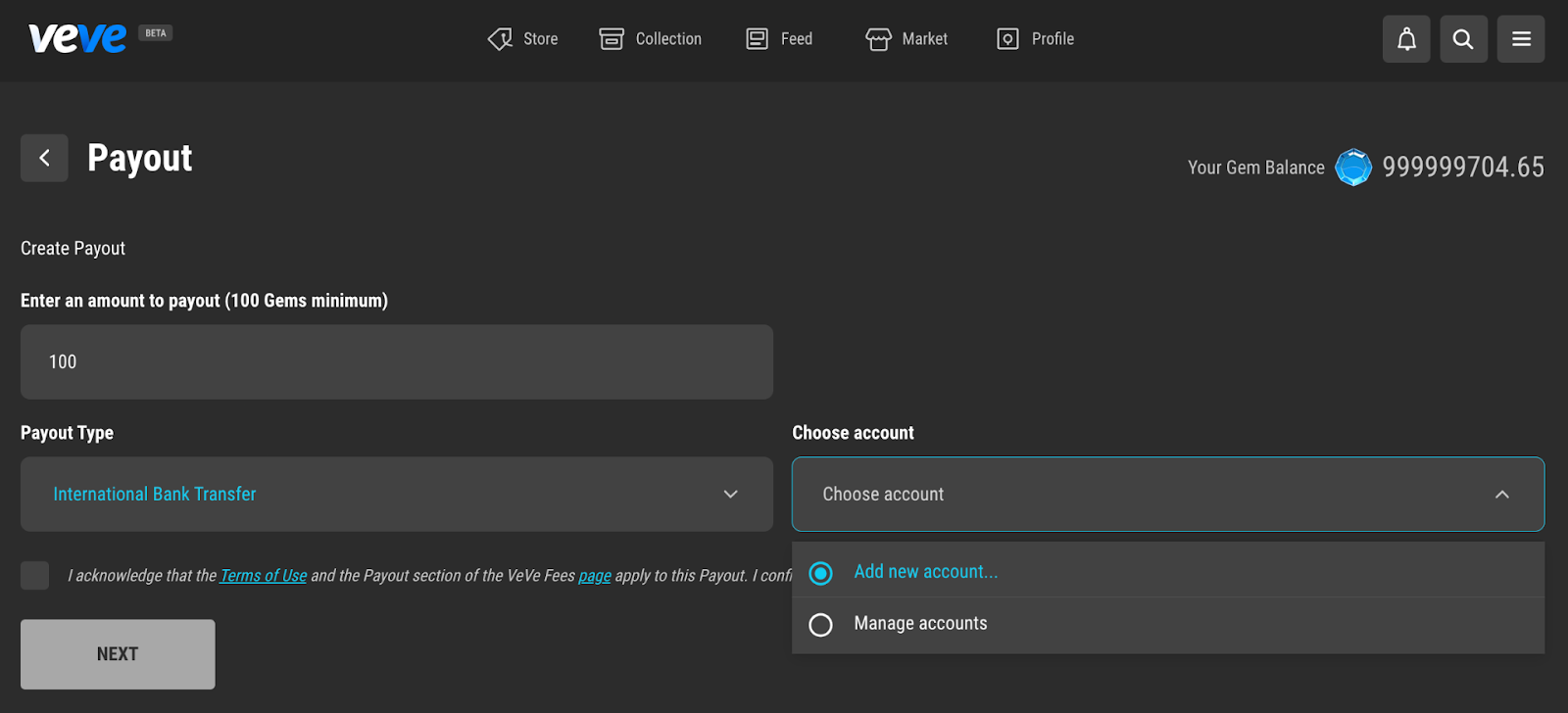The width and height of the screenshot is (1568, 713).
Task: Expand the Payout Type dropdown
Action: 730,495
